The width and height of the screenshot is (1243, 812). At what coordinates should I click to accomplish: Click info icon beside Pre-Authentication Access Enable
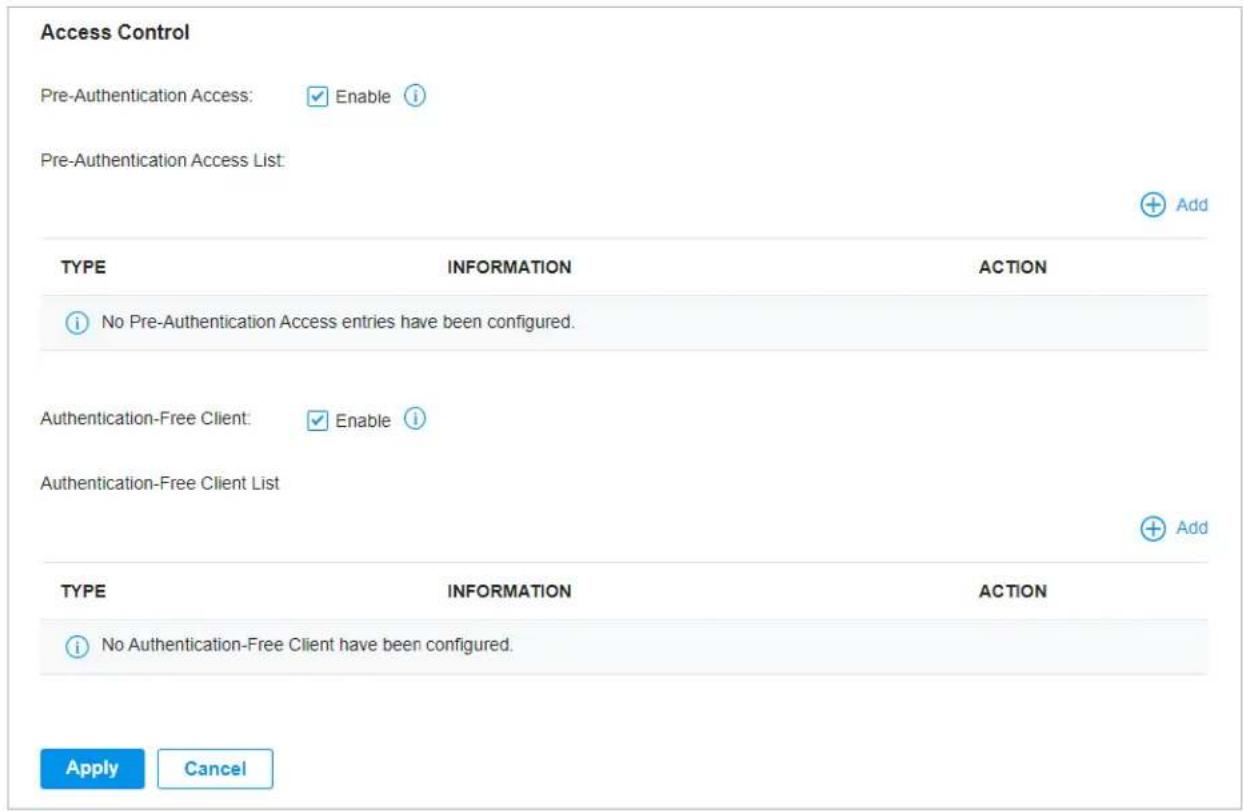(x=415, y=97)
